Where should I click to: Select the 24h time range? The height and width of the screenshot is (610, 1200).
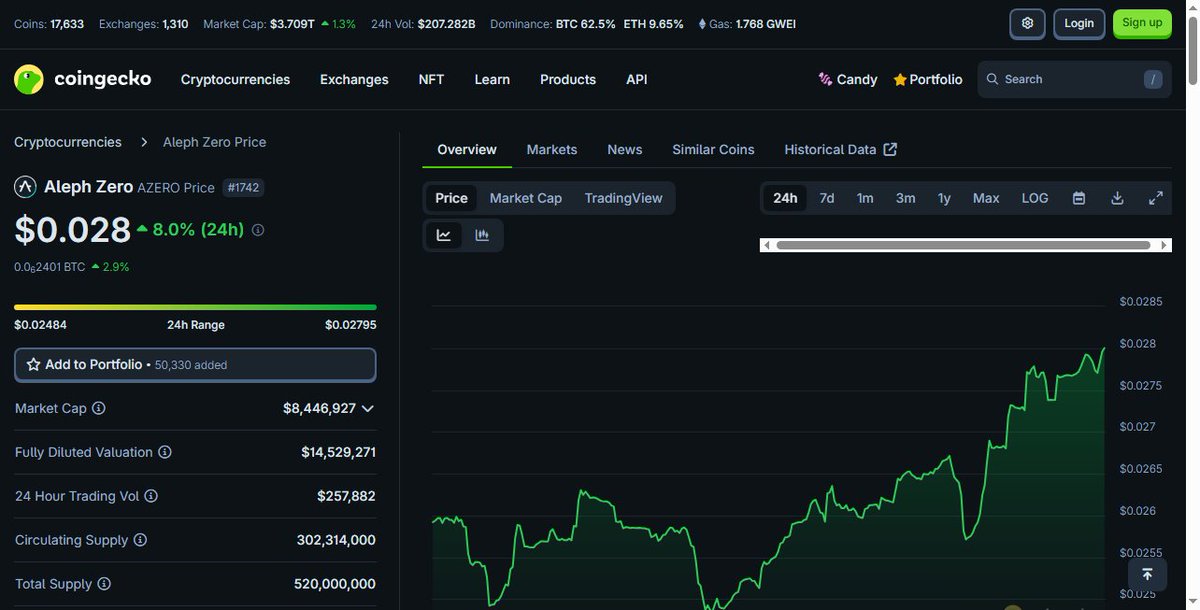click(785, 198)
